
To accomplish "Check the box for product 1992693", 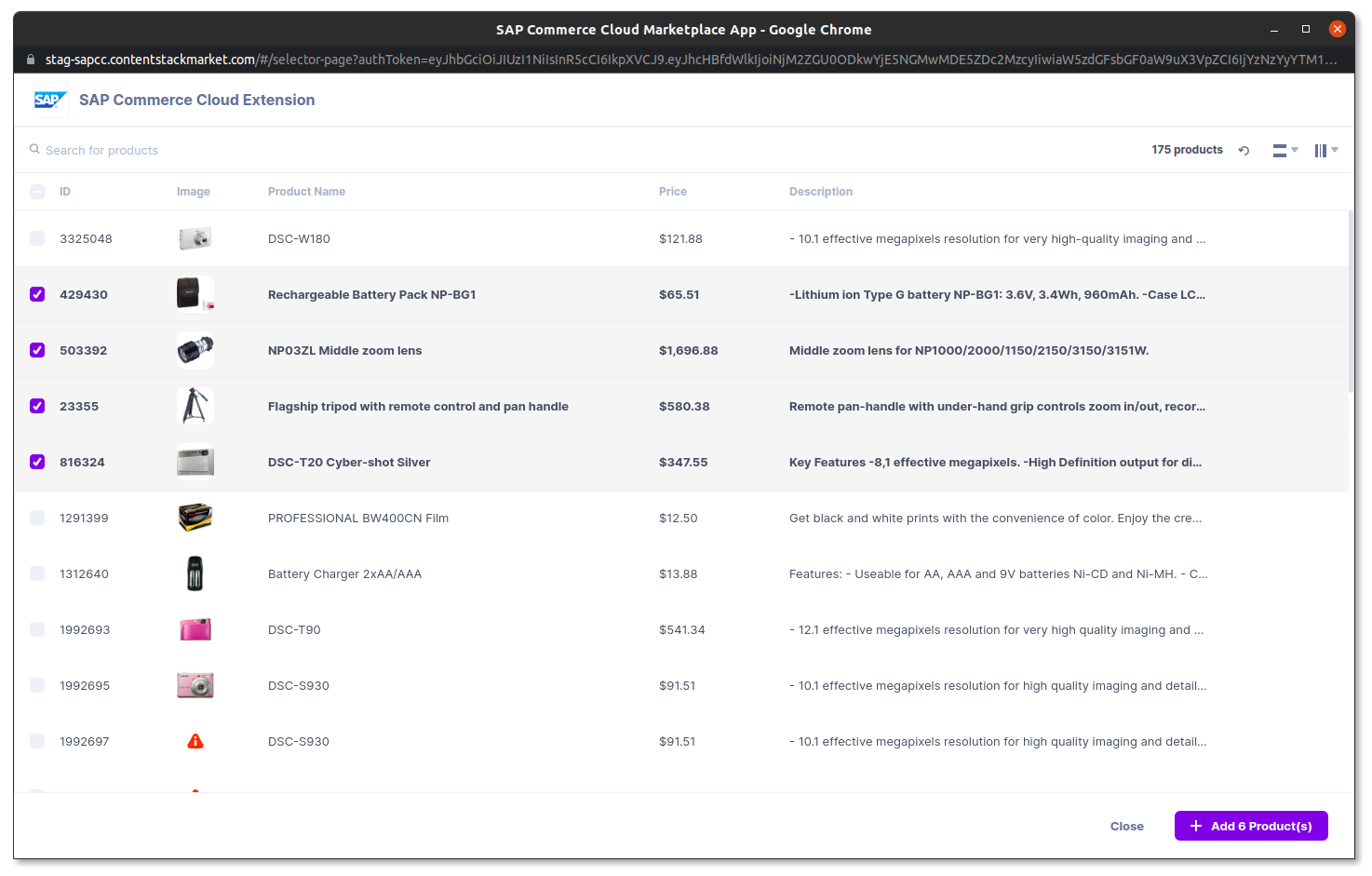I will pyautogui.click(x=37, y=629).
